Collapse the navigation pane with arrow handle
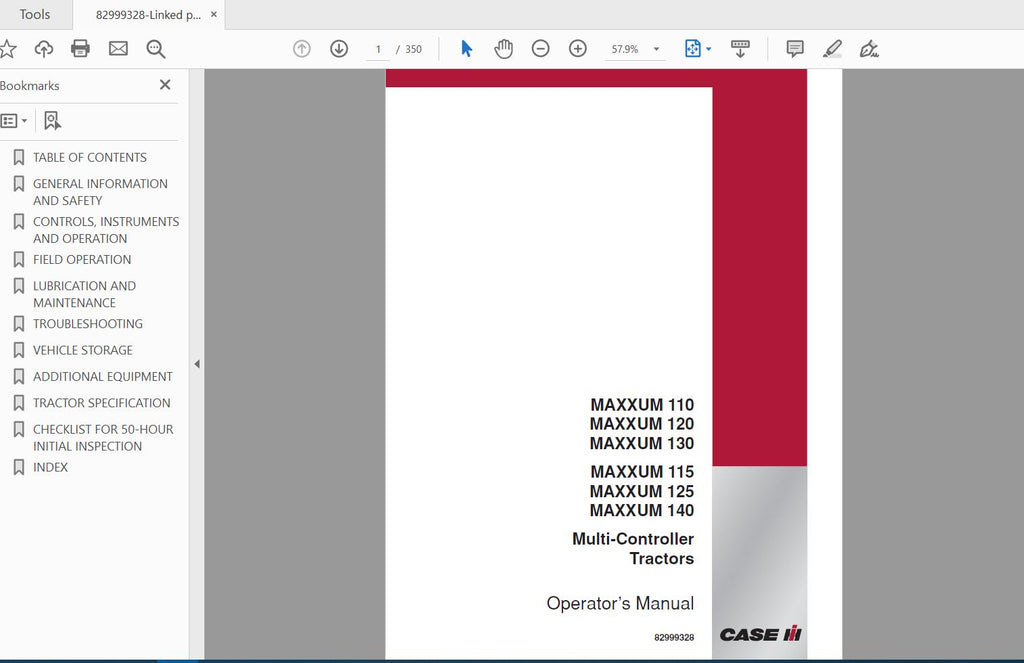1024x663 pixels. tap(197, 364)
